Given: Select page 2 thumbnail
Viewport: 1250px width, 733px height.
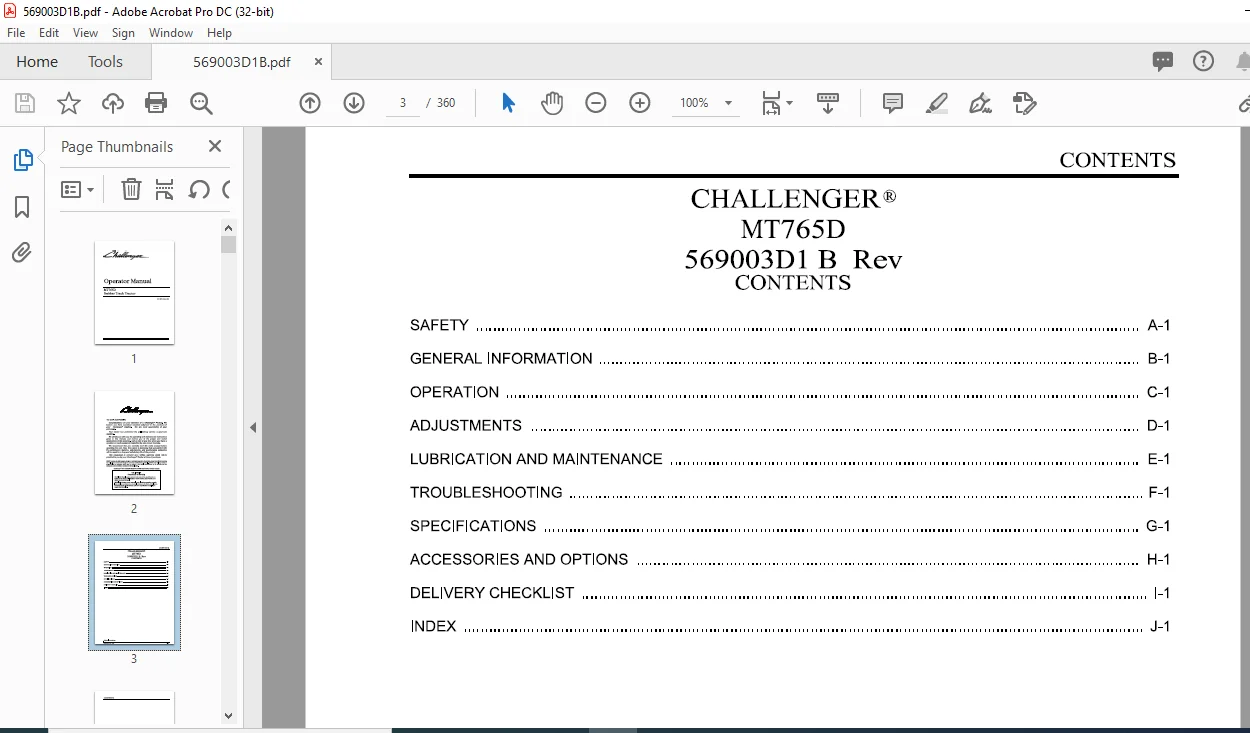Looking at the screenshot, I should click(x=134, y=442).
